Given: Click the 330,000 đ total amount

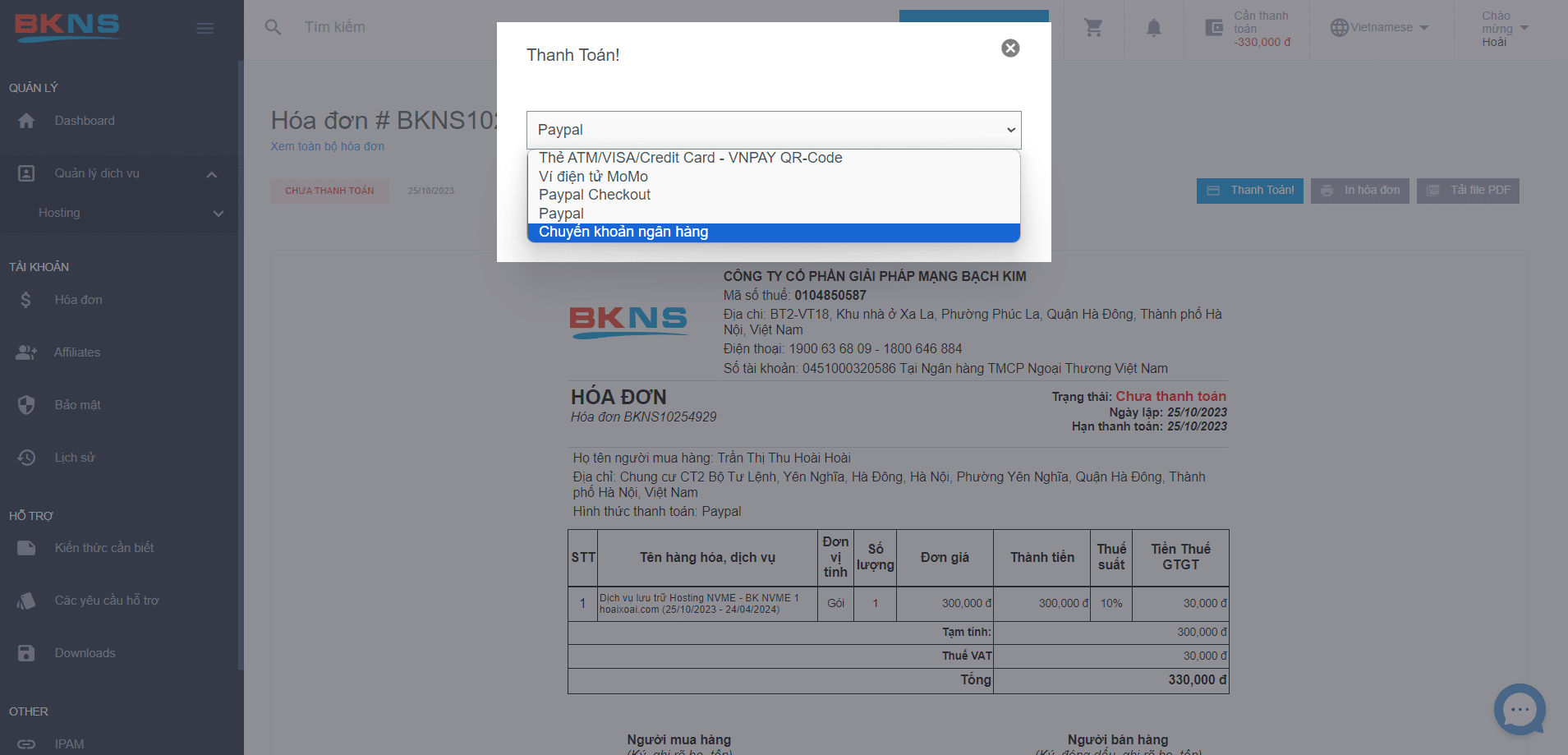Looking at the screenshot, I should tap(1198, 680).
